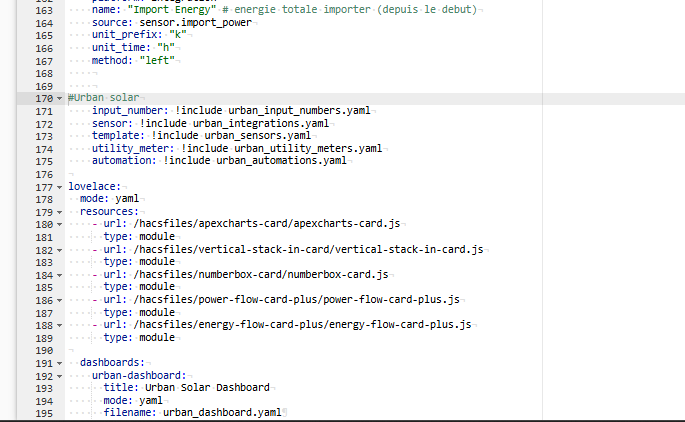Collapse the numberbox-card fold arrow at line 184
The image size is (685, 422).
[59, 276]
